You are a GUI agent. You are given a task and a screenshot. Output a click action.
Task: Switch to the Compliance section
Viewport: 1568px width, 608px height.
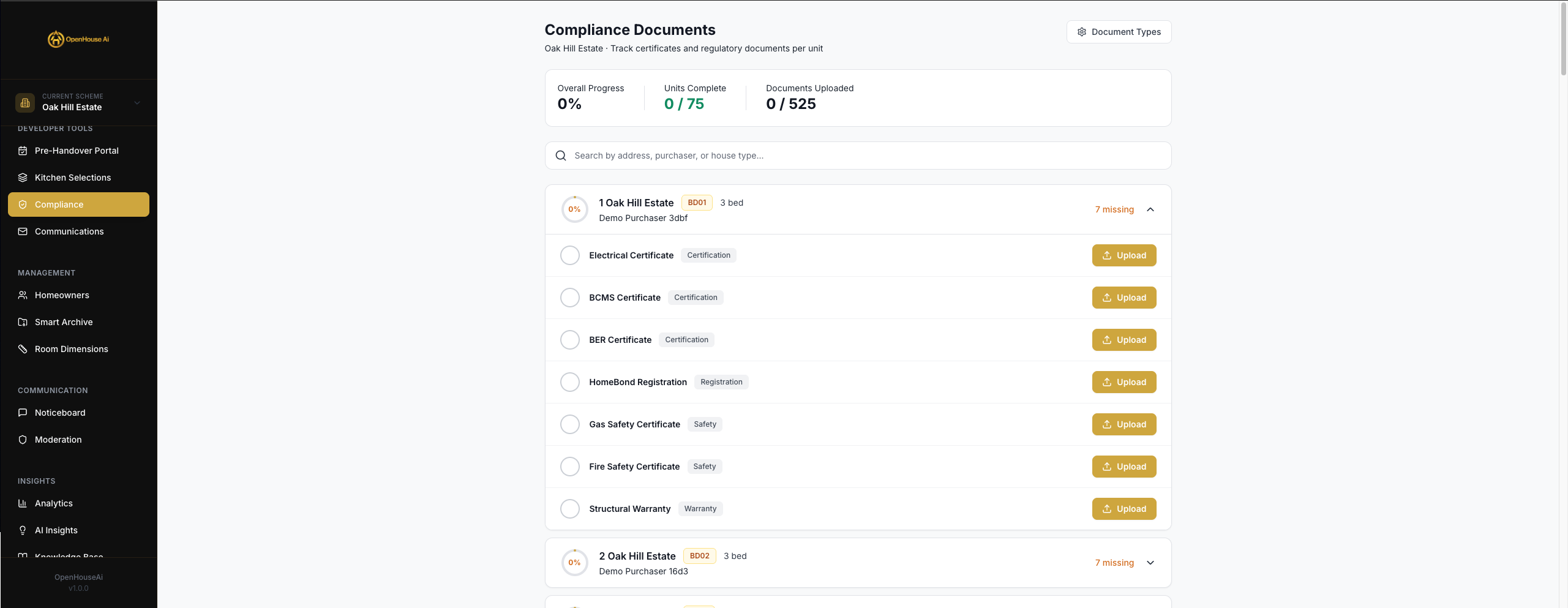[59, 204]
